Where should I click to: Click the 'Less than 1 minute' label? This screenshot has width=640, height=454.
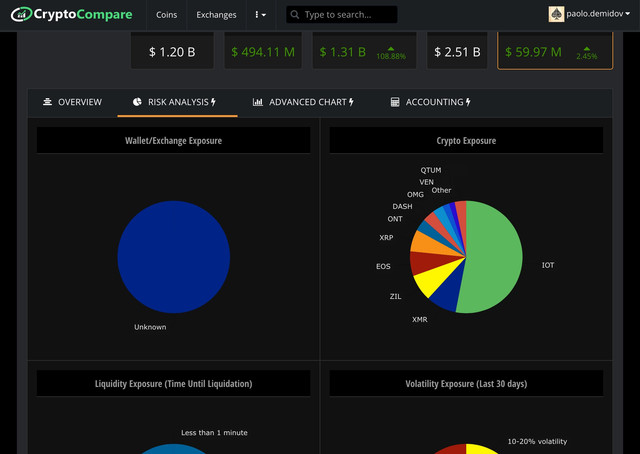tap(214, 433)
